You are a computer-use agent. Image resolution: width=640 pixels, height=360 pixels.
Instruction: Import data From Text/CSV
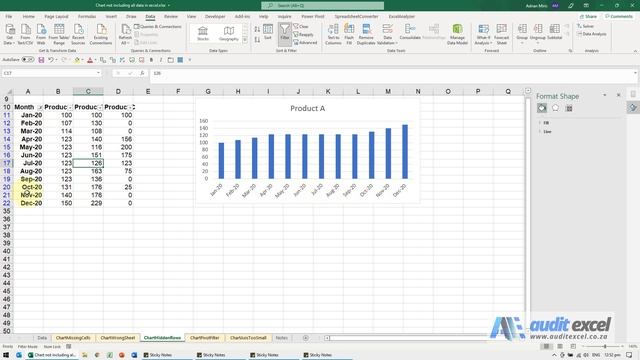tap(25, 34)
